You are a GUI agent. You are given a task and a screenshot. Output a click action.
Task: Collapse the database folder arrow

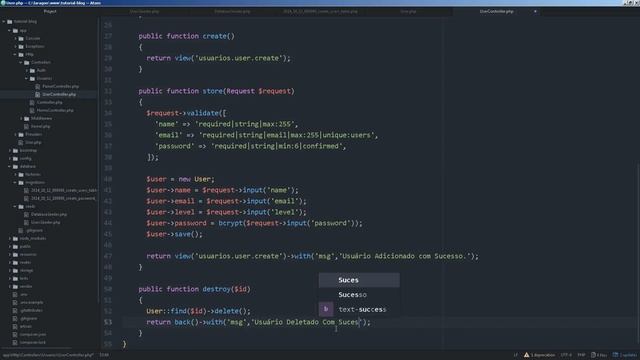tap(9, 167)
